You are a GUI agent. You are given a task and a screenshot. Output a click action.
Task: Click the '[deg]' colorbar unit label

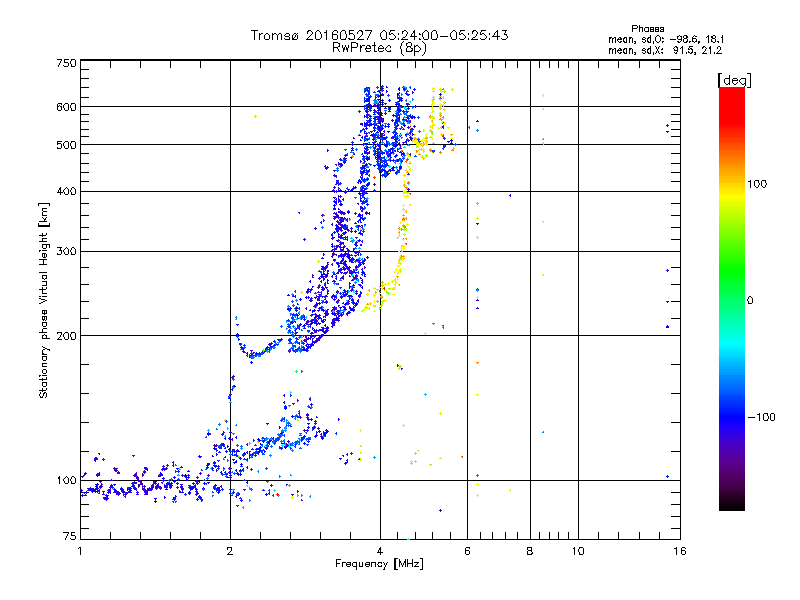(734, 80)
